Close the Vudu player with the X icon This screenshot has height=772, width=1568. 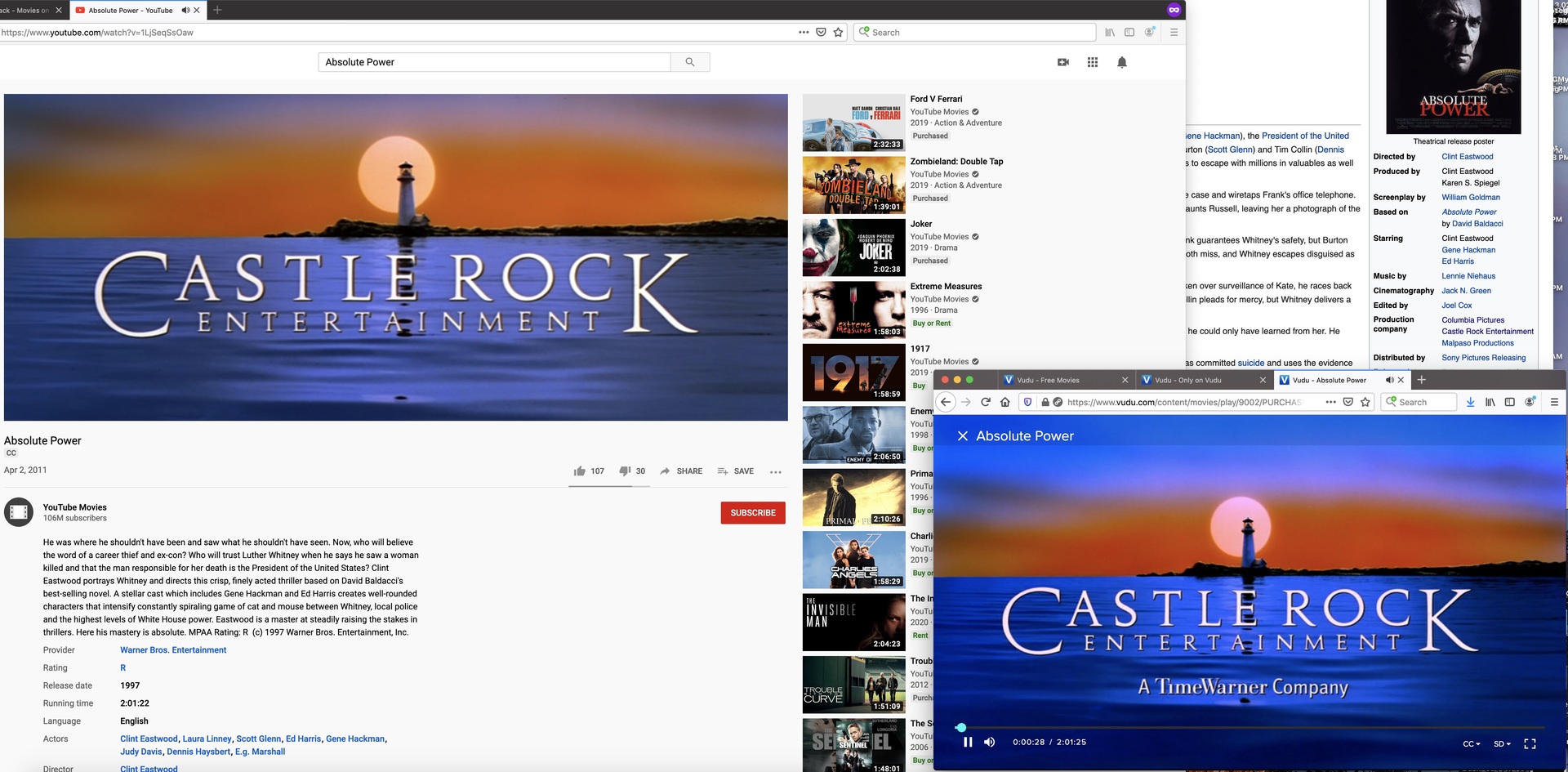coord(963,436)
